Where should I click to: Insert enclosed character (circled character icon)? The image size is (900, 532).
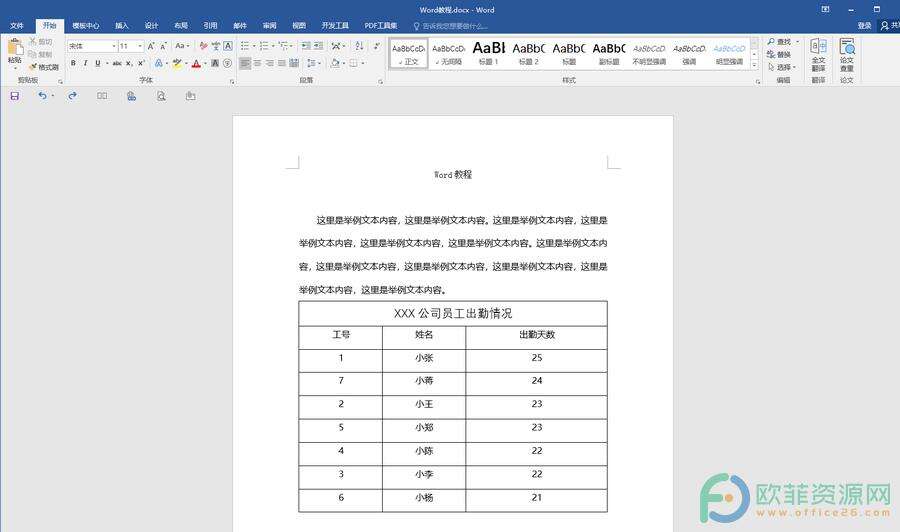point(227,63)
